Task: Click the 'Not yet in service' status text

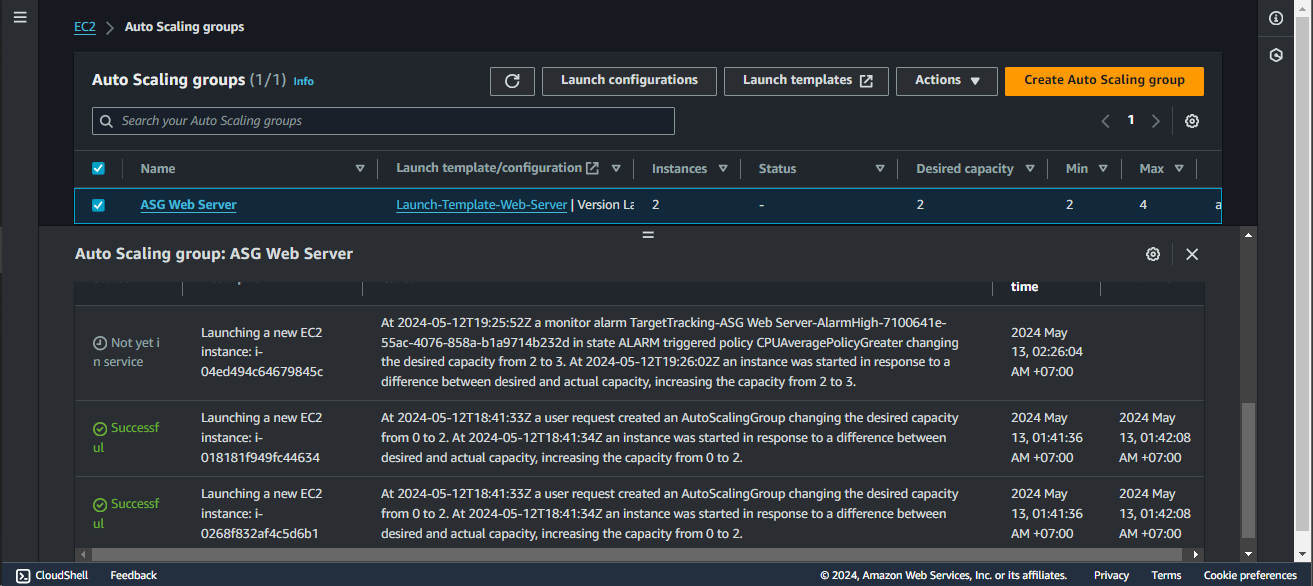Action: click(126, 352)
